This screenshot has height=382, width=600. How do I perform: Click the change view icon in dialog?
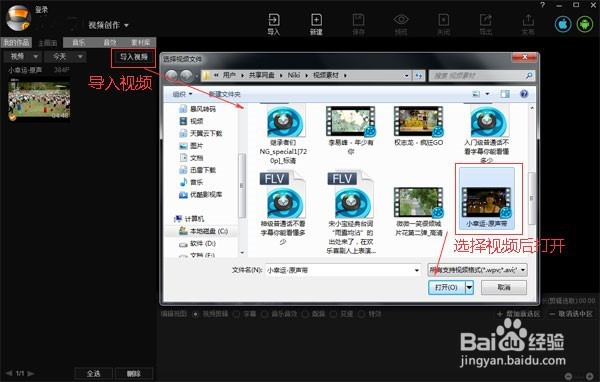(476, 94)
